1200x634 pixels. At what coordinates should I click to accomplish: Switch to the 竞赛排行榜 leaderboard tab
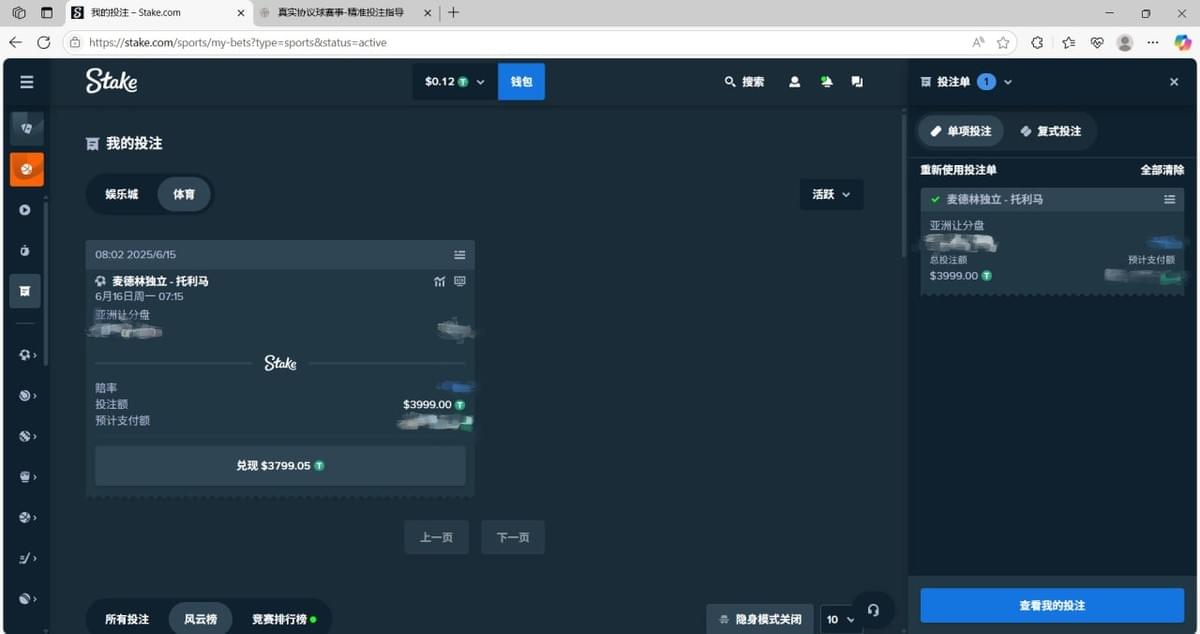(x=284, y=619)
